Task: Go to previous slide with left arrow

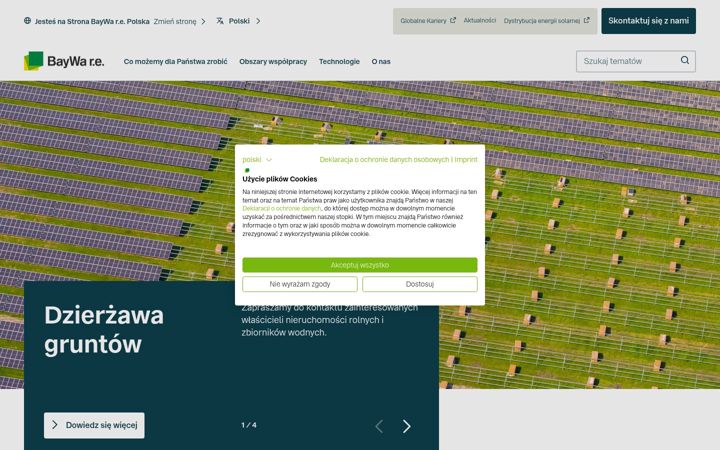Action: coord(379,426)
